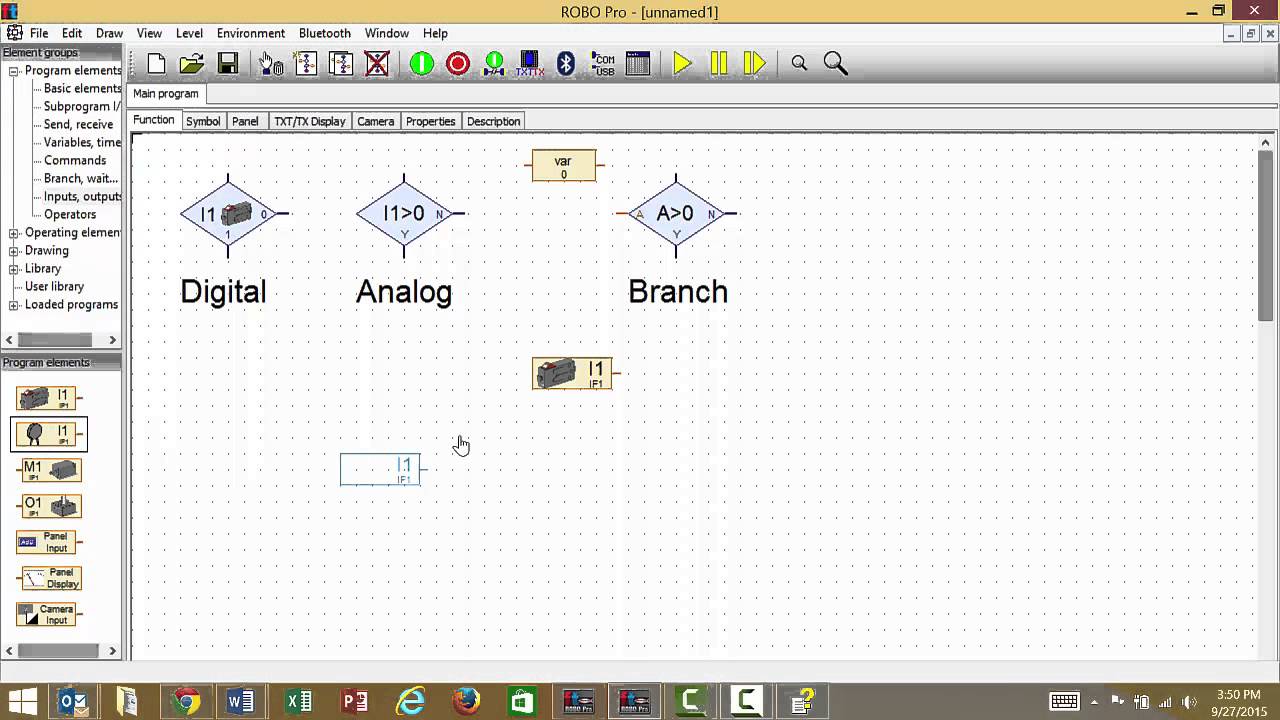The width and height of the screenshot is (1280, 720).
Task: Select Commands in the element tree
Action: click(x=75, y=161)
